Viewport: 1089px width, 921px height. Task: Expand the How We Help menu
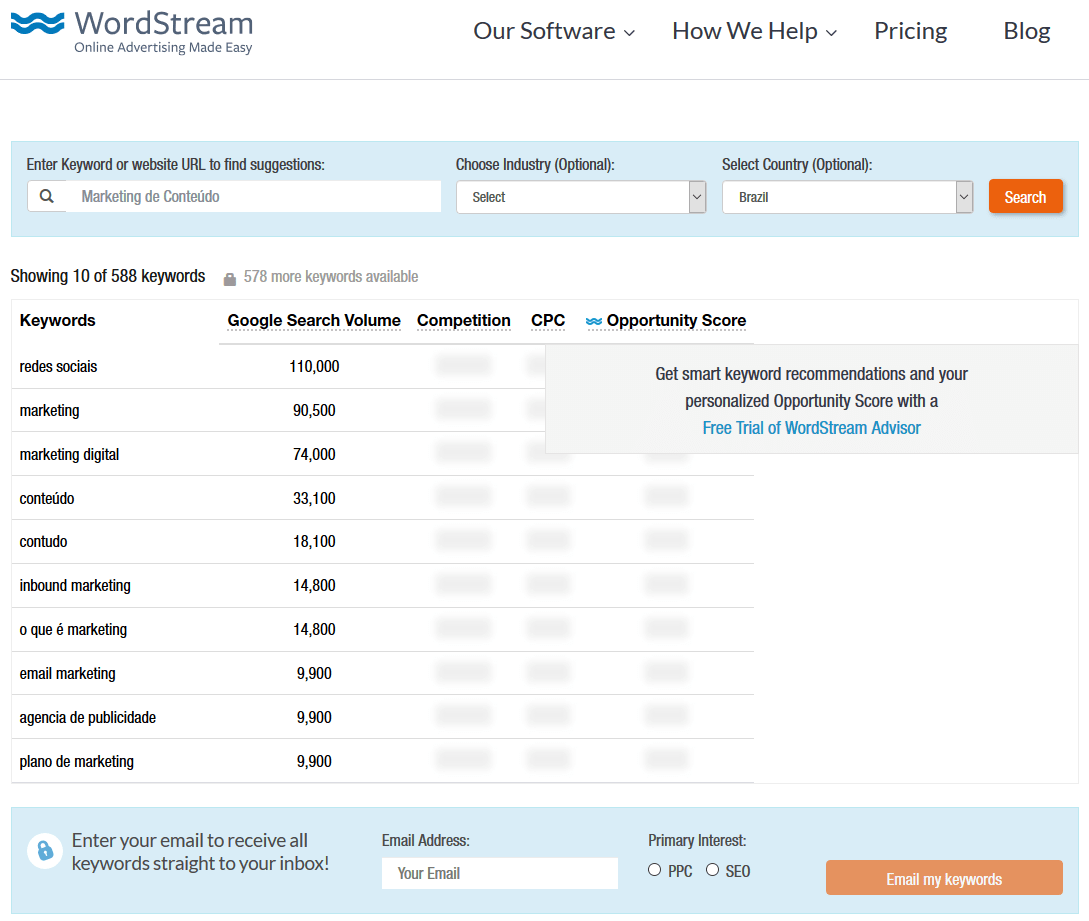pyautogui.click(x=754, y=32)
